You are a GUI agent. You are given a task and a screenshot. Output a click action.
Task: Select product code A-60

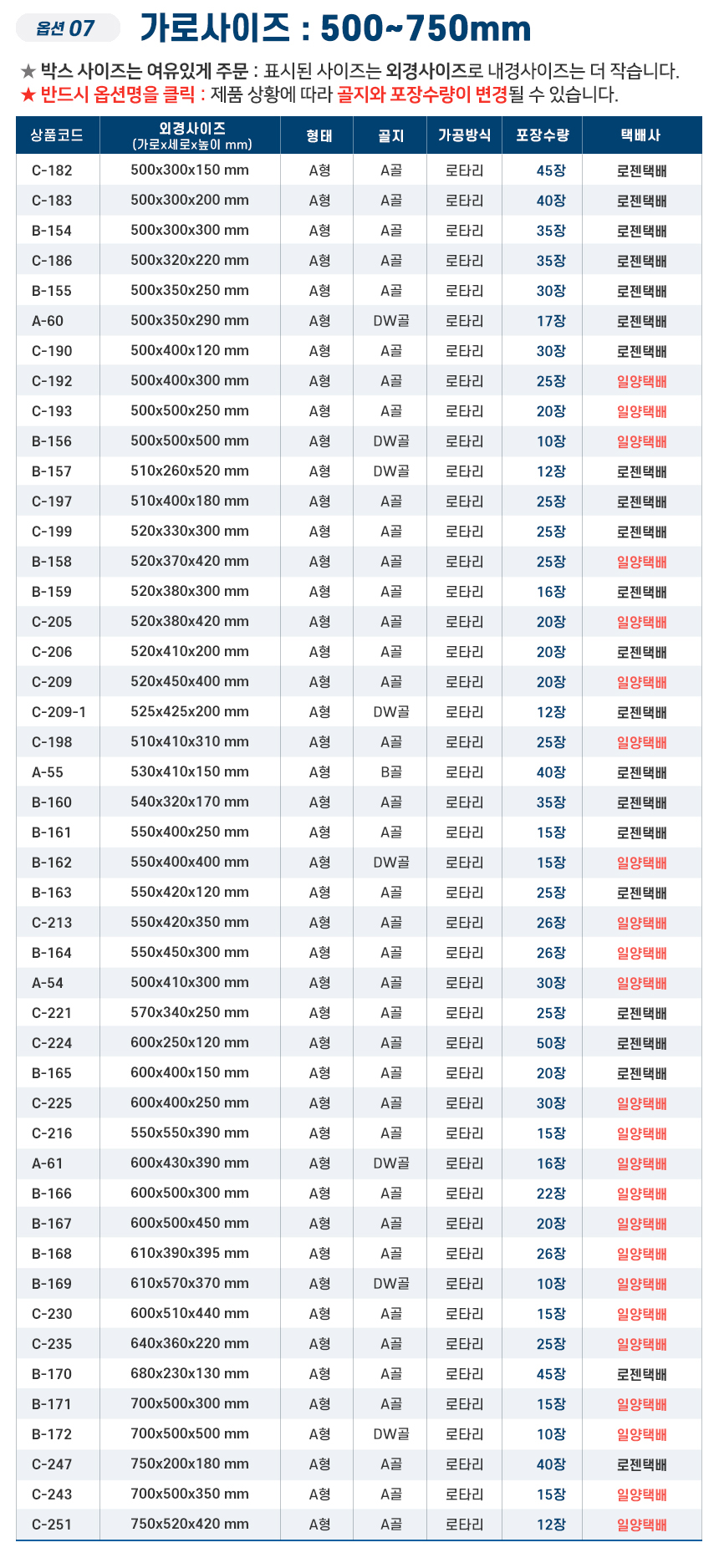coord(48,321)
